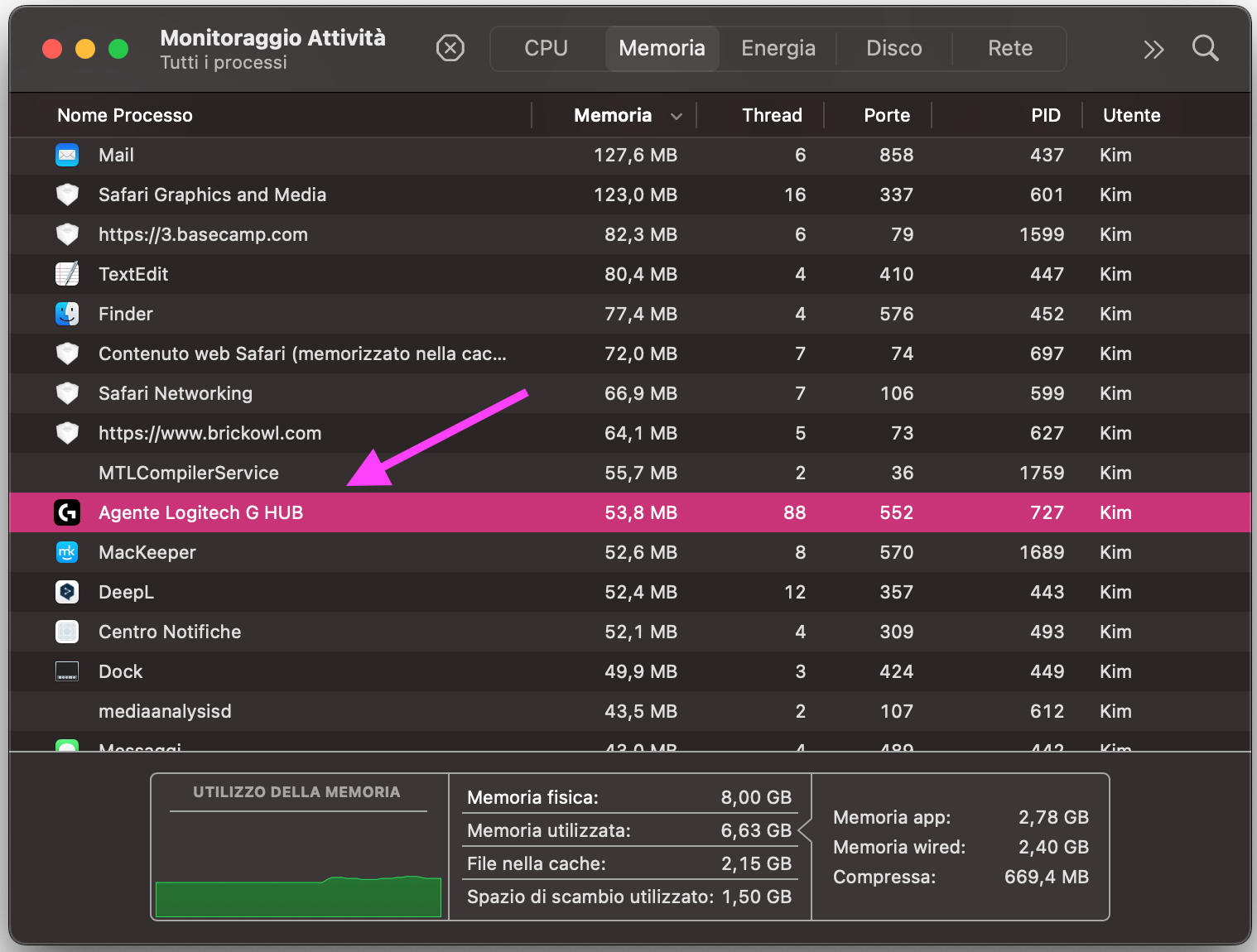Screen dimensions: 1257x952
Task: Click the TextEdit app icon
Action: tap(67, 274)
